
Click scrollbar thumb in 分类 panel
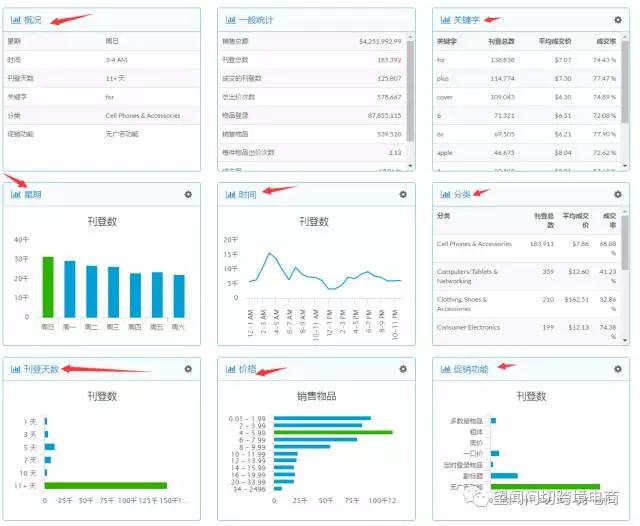click(x=624, y=242)
